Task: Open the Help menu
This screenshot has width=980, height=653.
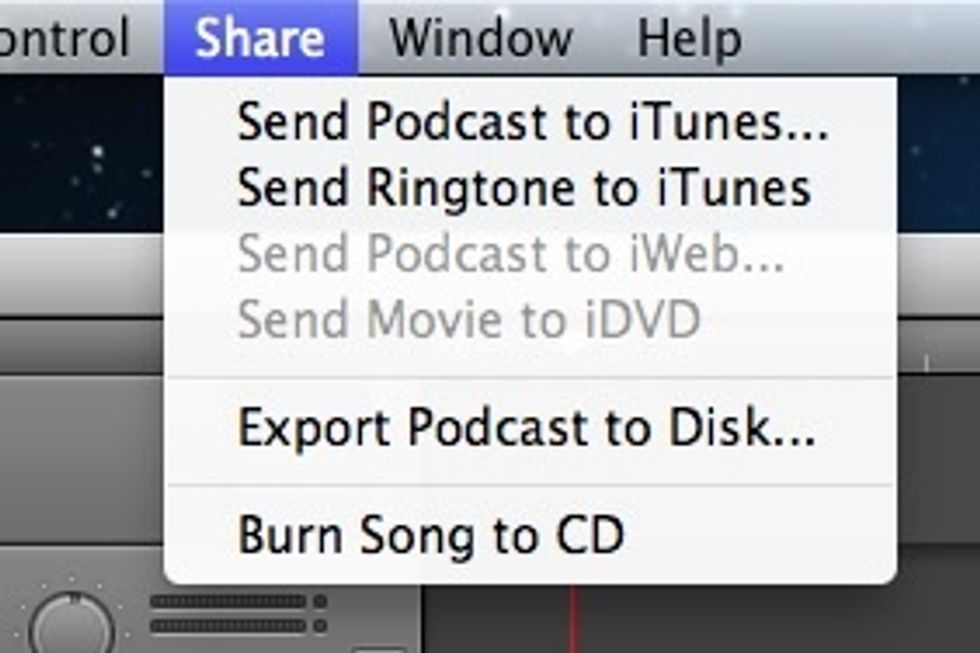Action: click(689, 39)
